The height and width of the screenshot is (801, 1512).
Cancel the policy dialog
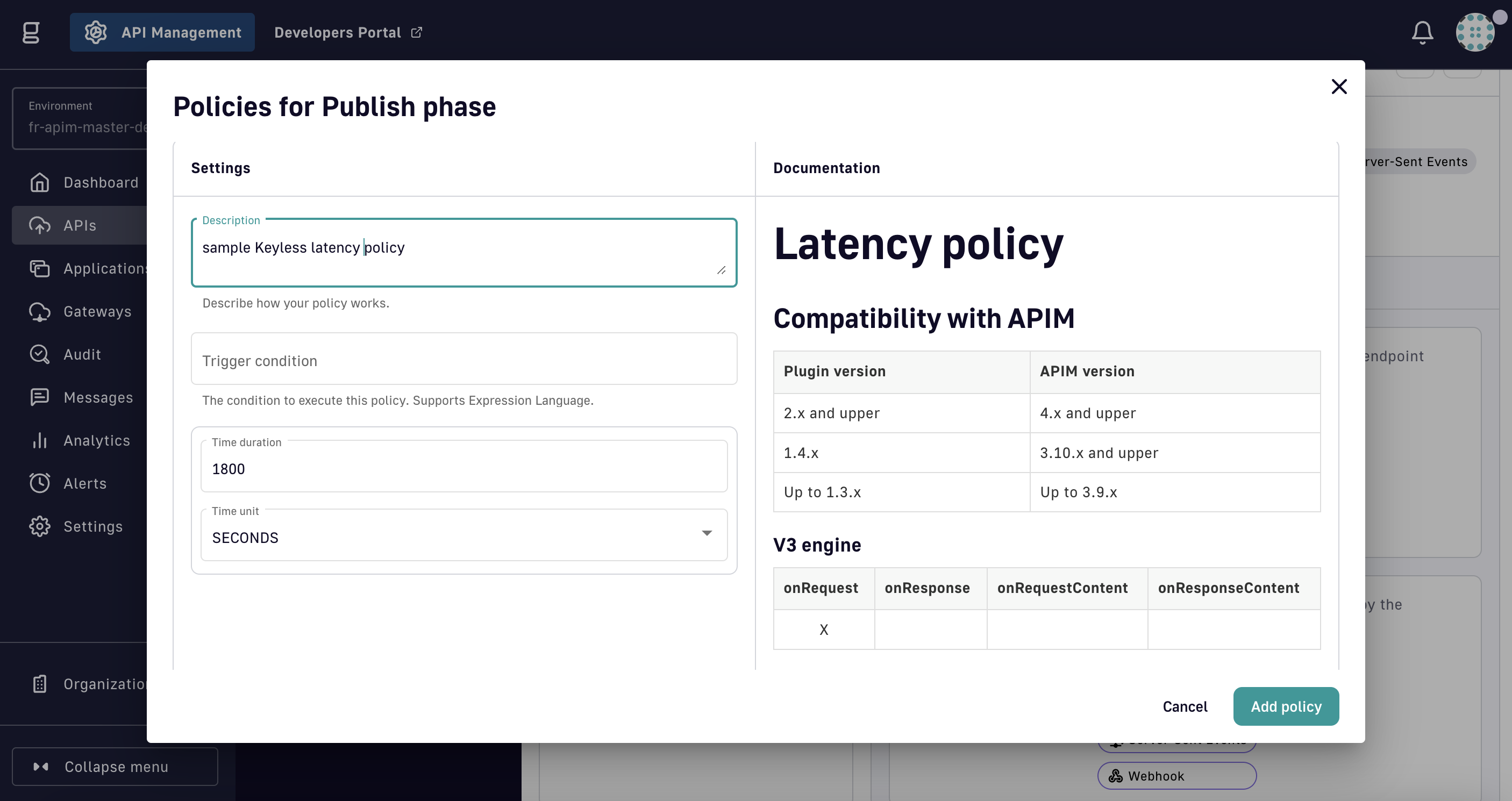1185,706
